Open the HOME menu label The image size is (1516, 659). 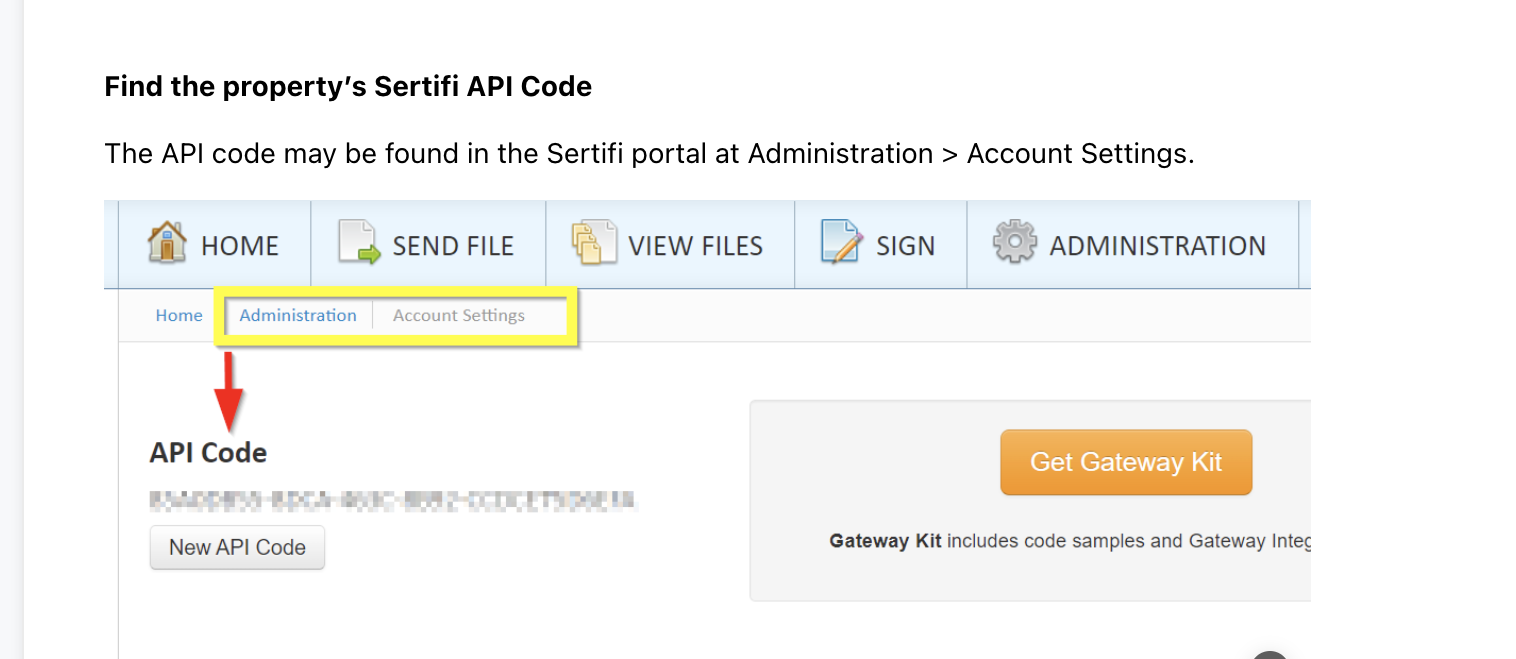click(x=240, y=246)
